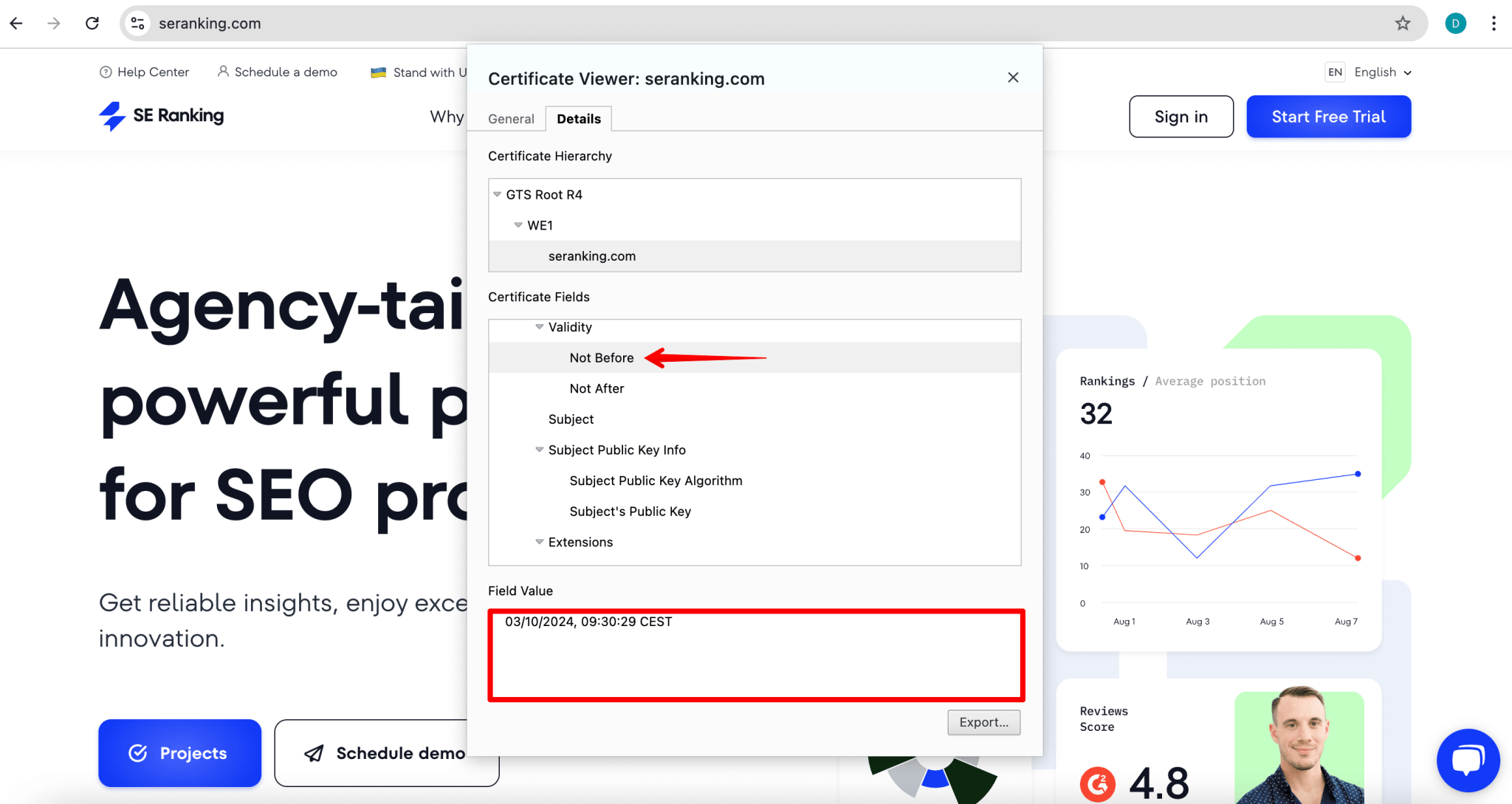Switch to the Details tab

(578, 118)
